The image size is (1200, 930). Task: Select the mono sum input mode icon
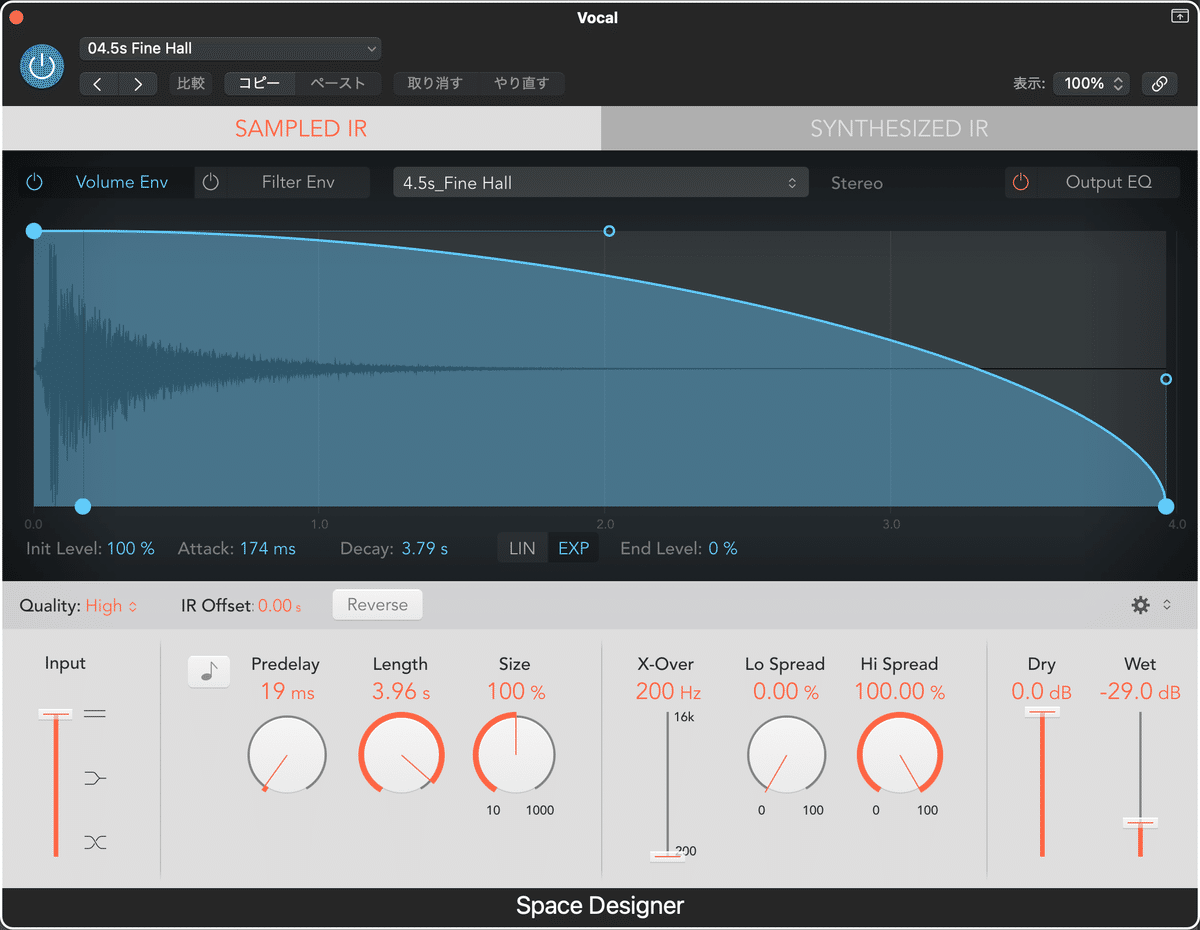[x=95, y=778]
